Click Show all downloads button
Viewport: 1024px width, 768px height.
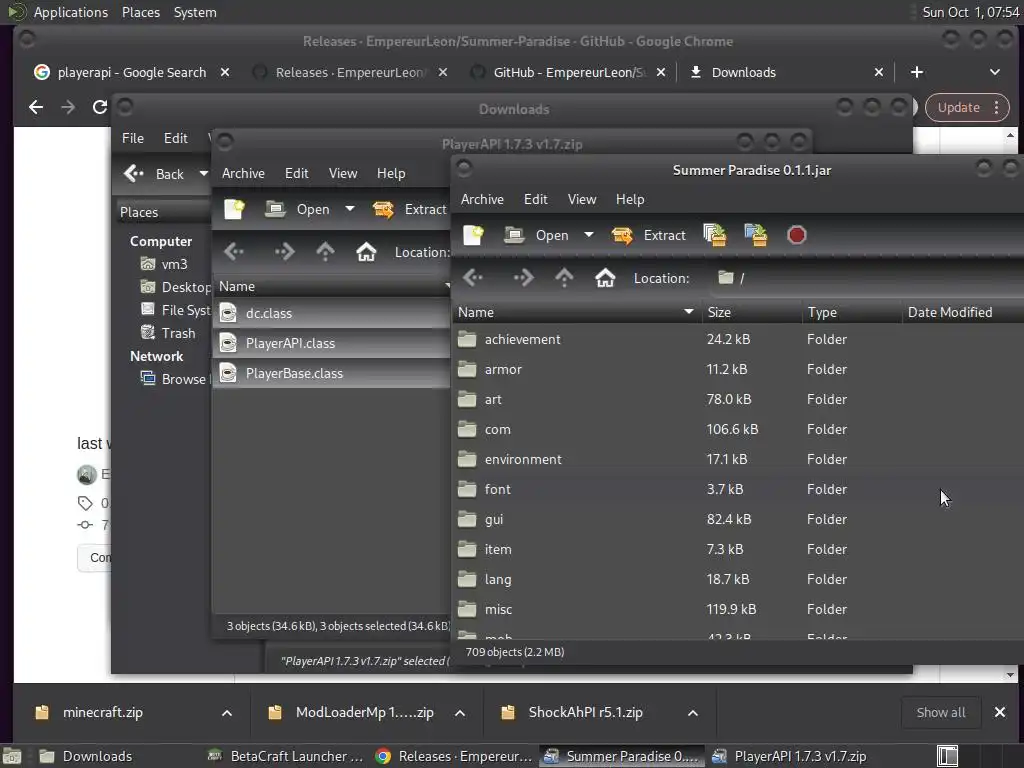pyautogui.click(x=940, y=712)
